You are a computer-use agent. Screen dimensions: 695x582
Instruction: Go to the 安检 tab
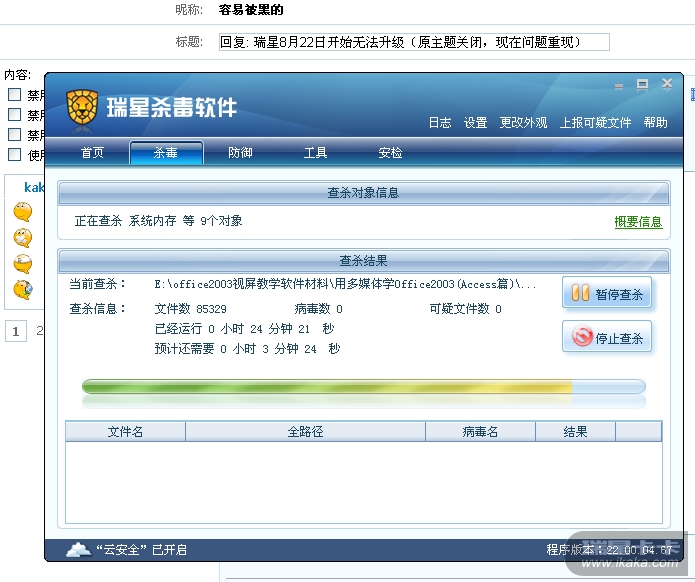tap(390, 153)
